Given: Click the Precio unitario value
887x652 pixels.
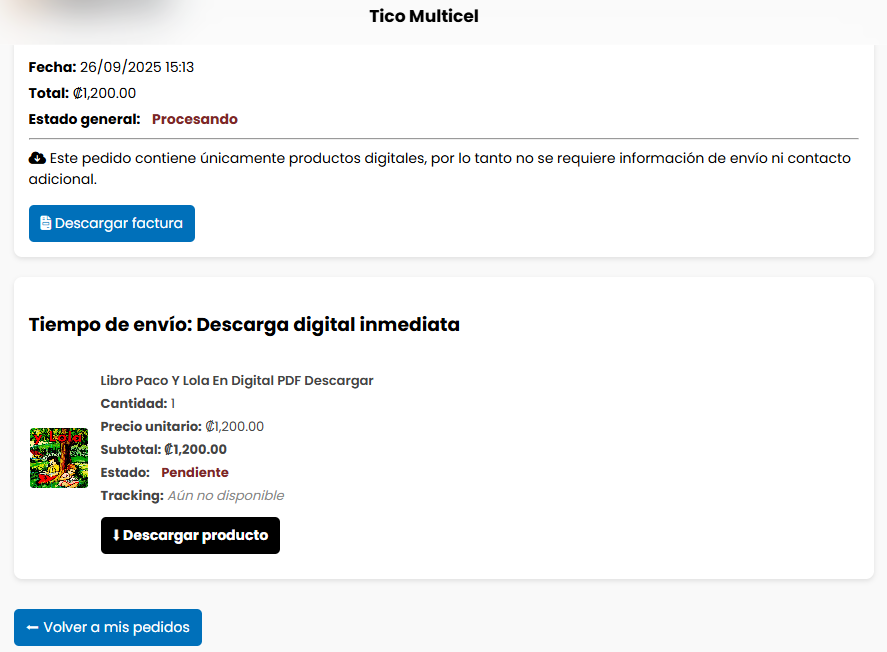Looking at the screenshot, I should (234, 426).
